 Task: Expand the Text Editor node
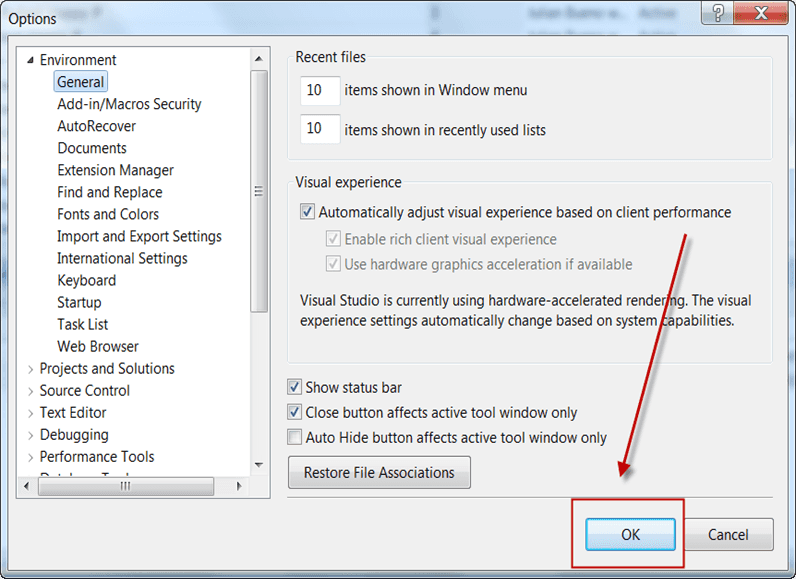[x=30, y=413]
